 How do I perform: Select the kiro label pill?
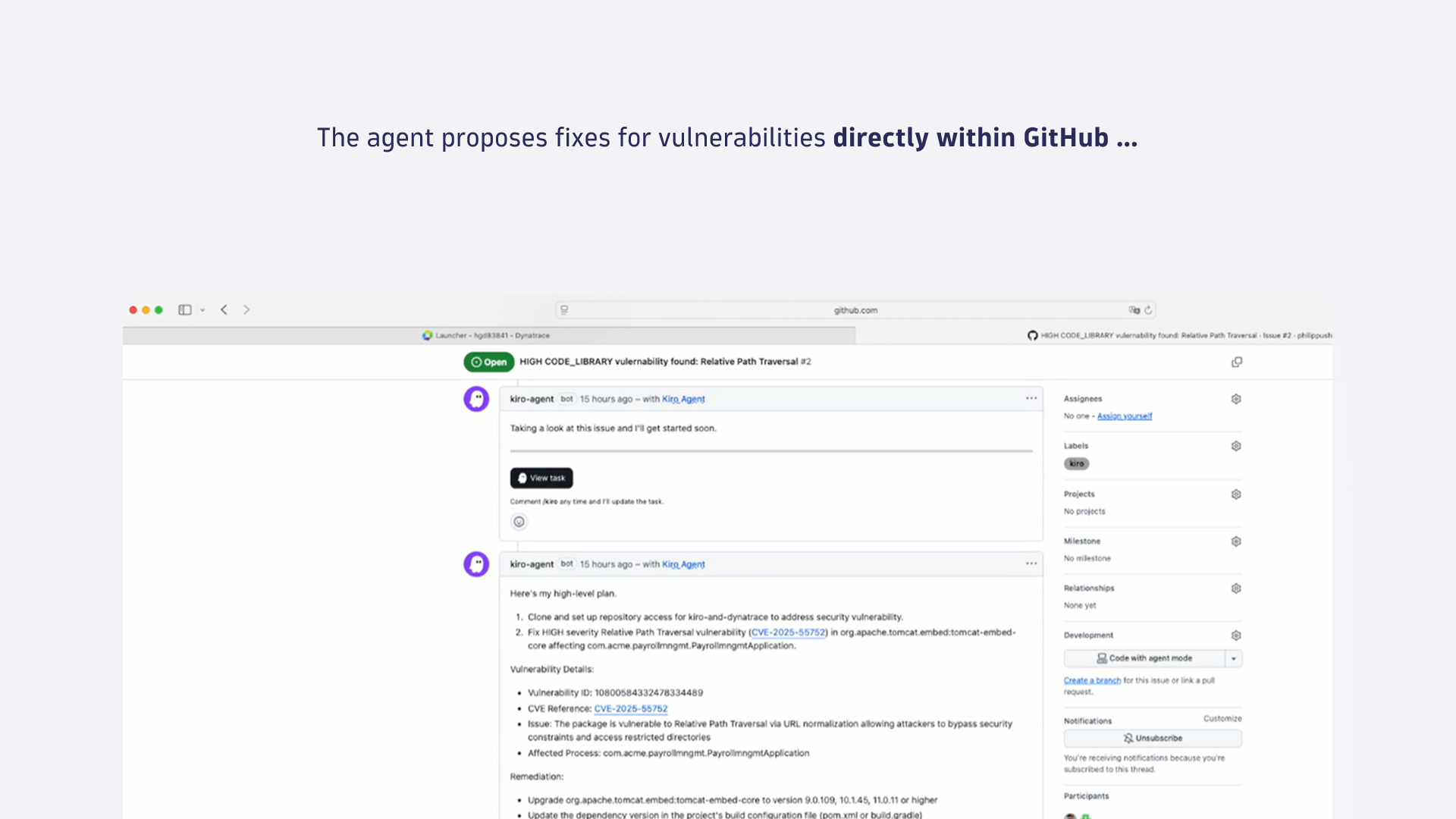tap(1077, 463)
